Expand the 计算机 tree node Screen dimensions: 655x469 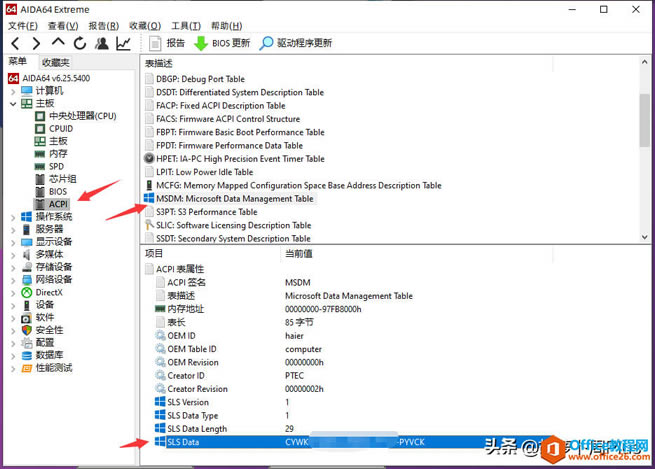coord(13,91)
